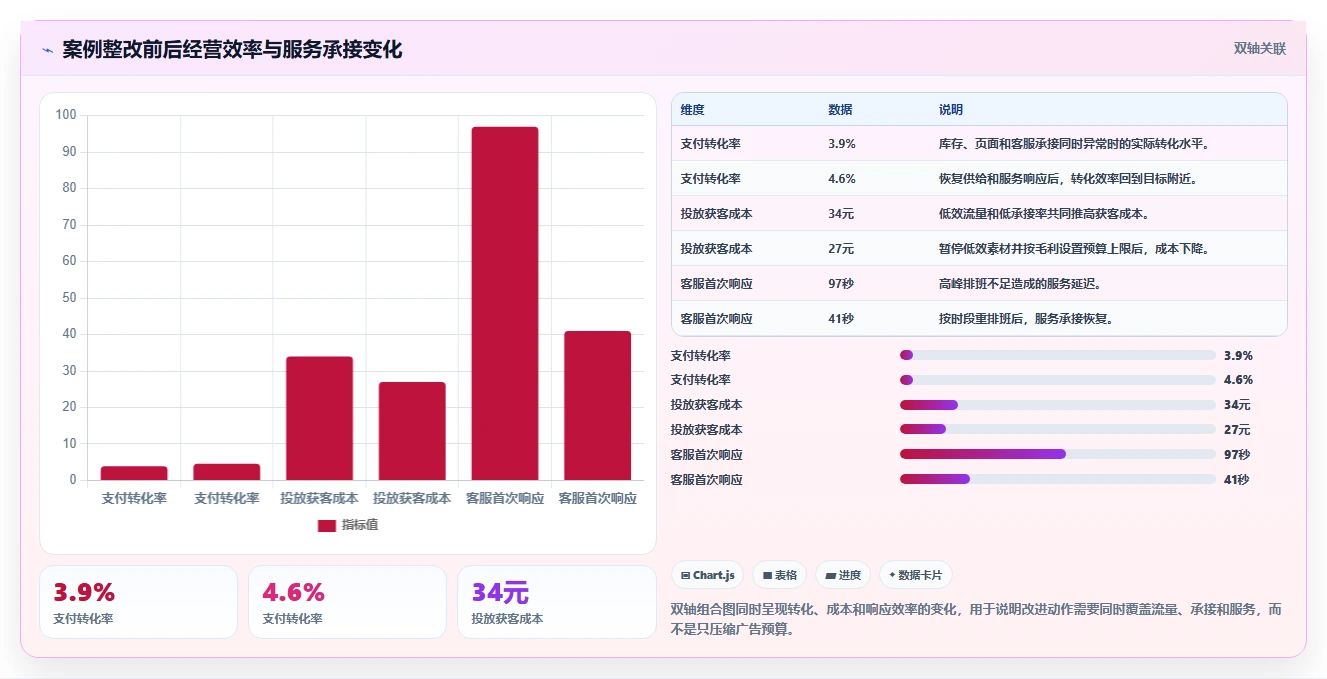
Task: Click the chart bar reaching about 41
Action: click(597, 405)
